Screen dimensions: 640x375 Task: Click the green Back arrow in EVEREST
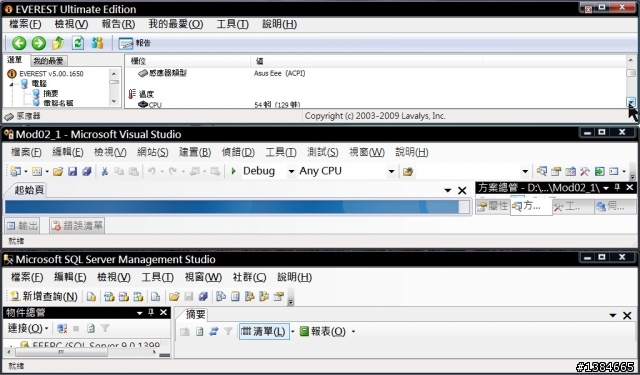pos(19,43)
